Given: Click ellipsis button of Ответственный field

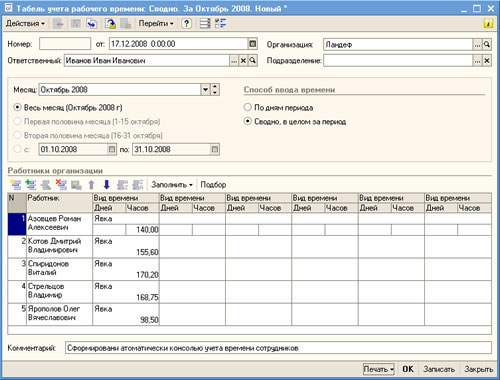Looking at the screenshot, I should tap(234, 61).
